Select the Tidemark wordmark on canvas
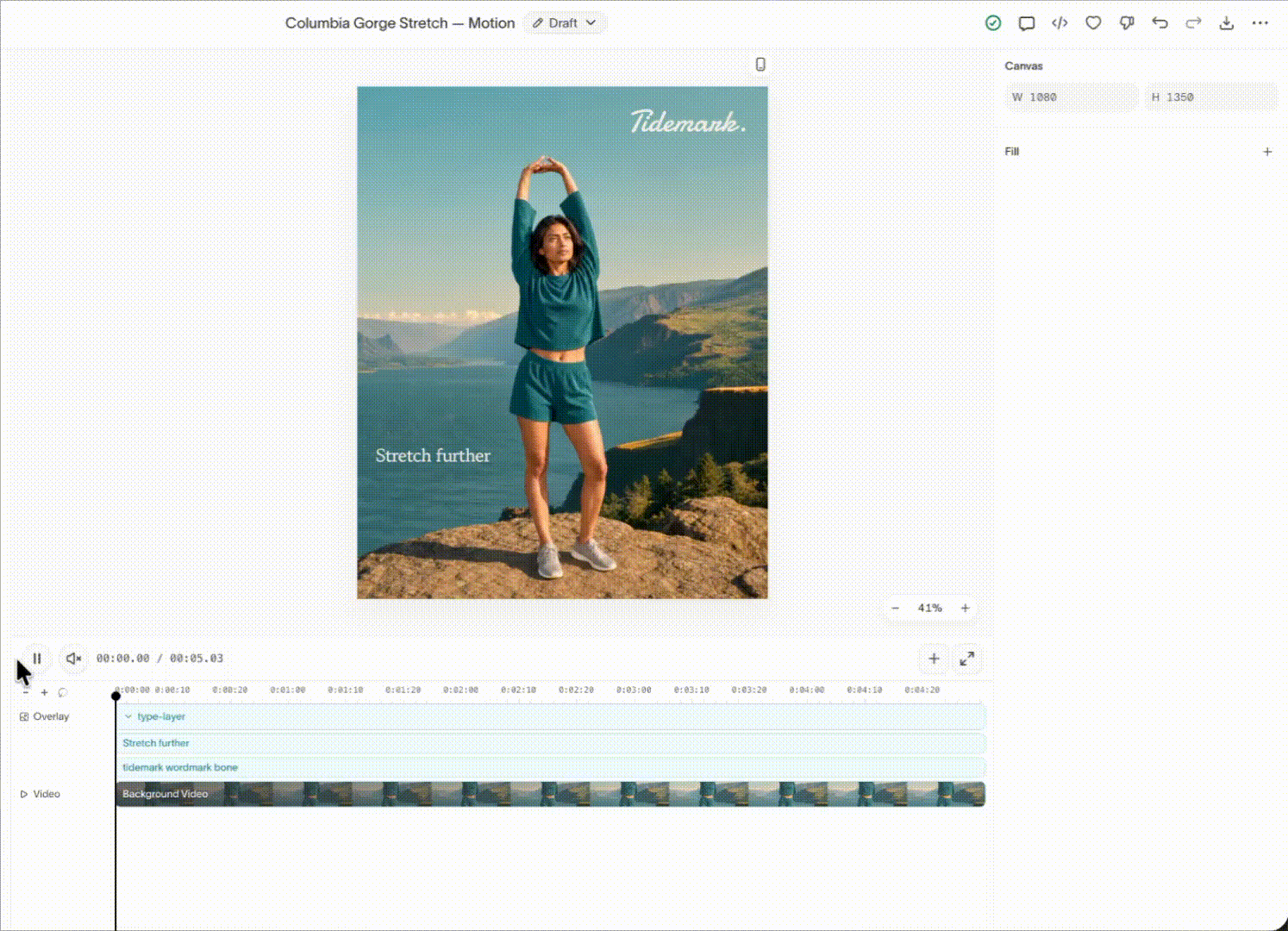Image resolution: width=1288 pixels, height=931 pixels. click(x=687, y=122)
